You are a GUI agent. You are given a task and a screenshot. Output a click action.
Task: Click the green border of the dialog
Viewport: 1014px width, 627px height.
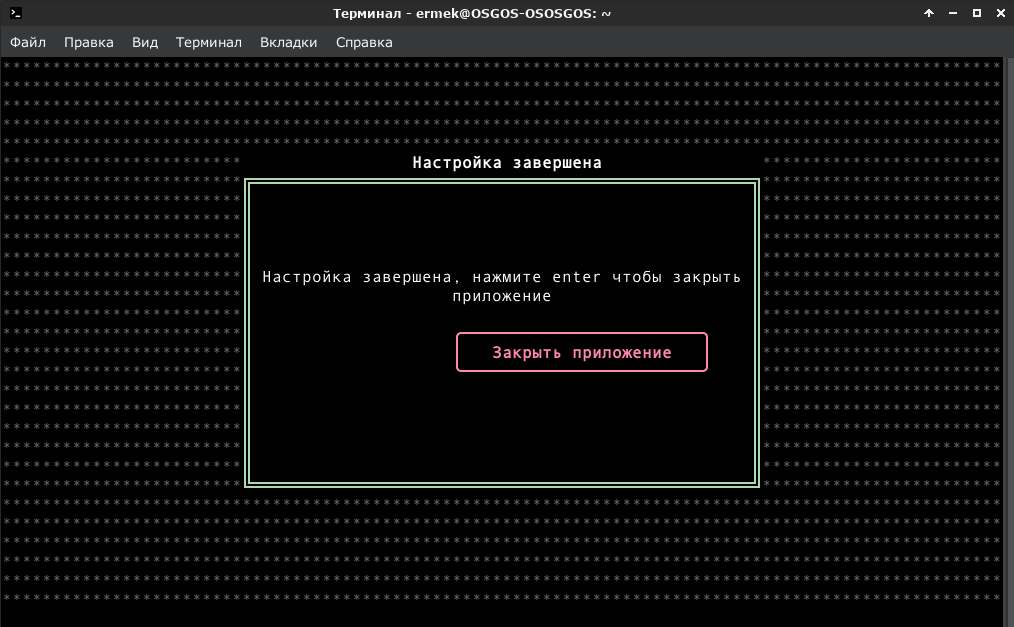pyautogui.click(x=246, y=333)
